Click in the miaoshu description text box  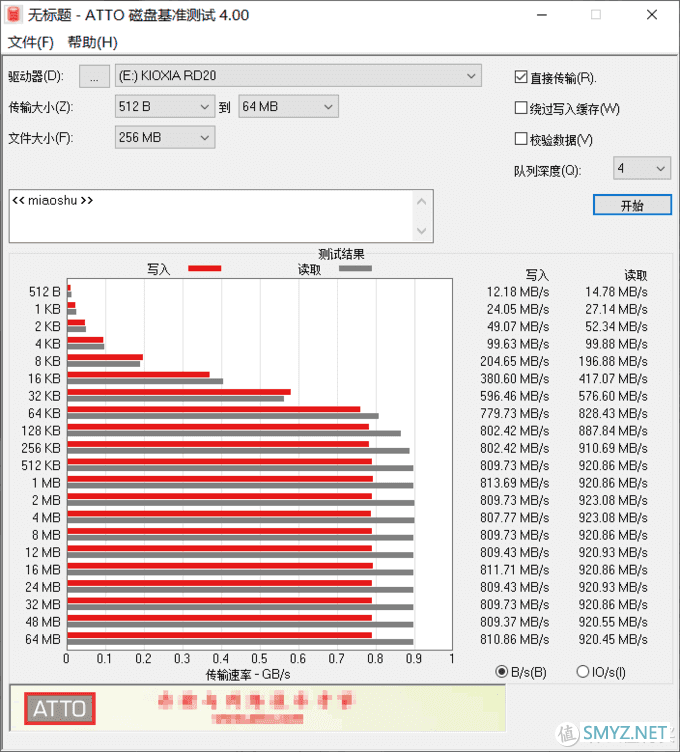(x=211, y=216)
